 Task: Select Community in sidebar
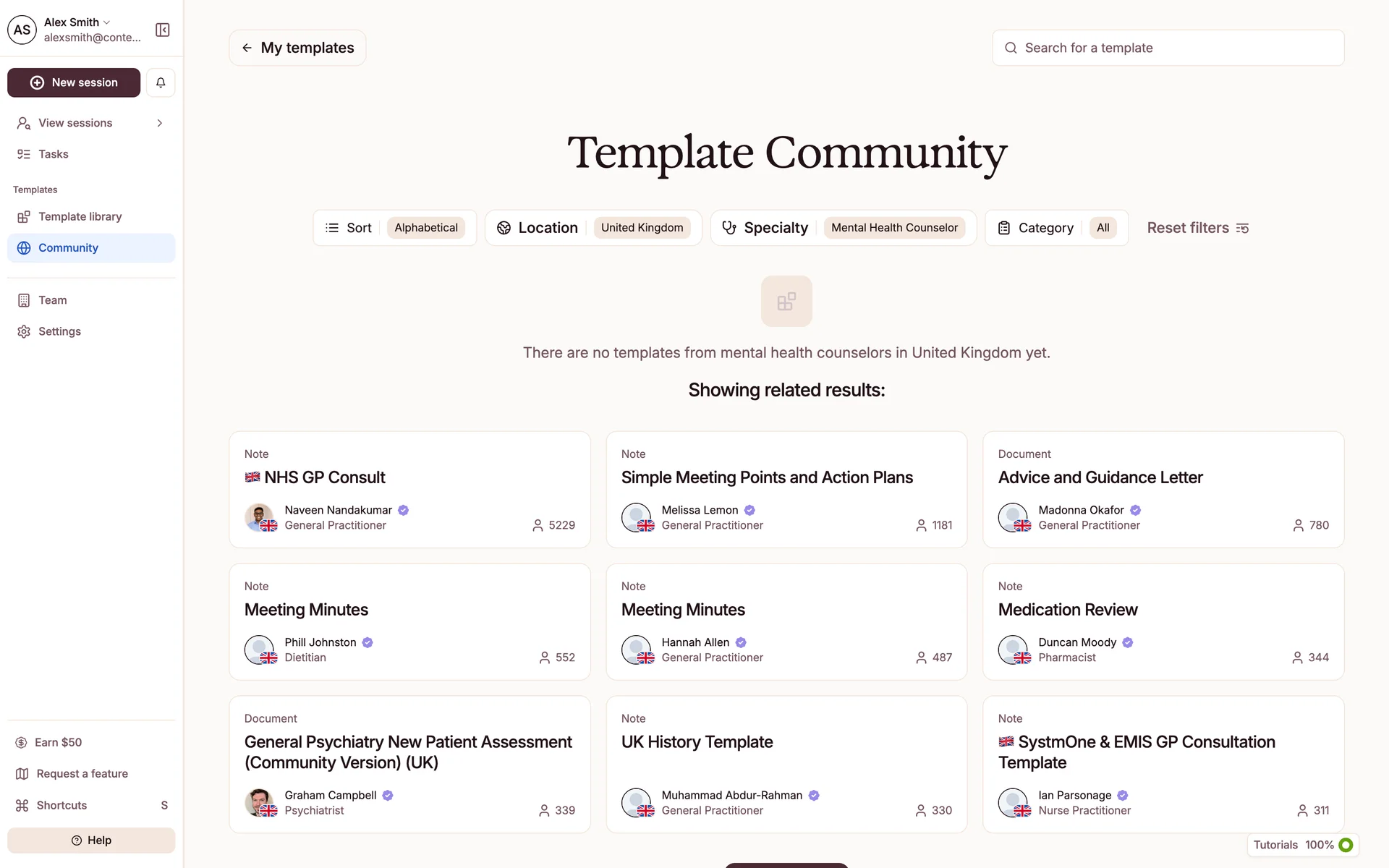[68, 248]
